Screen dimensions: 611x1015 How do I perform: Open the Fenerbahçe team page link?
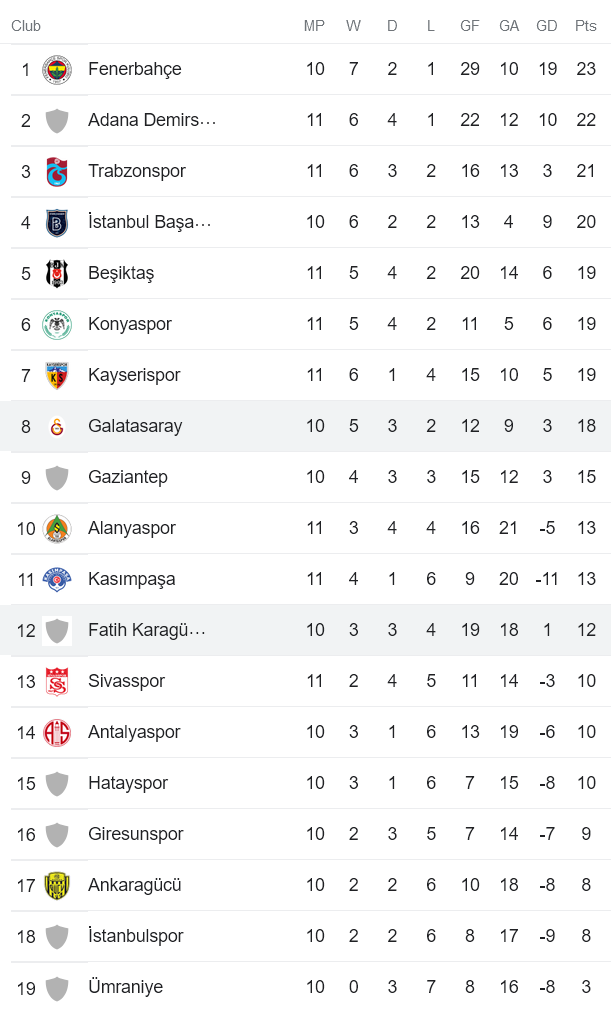coord(138,69)
